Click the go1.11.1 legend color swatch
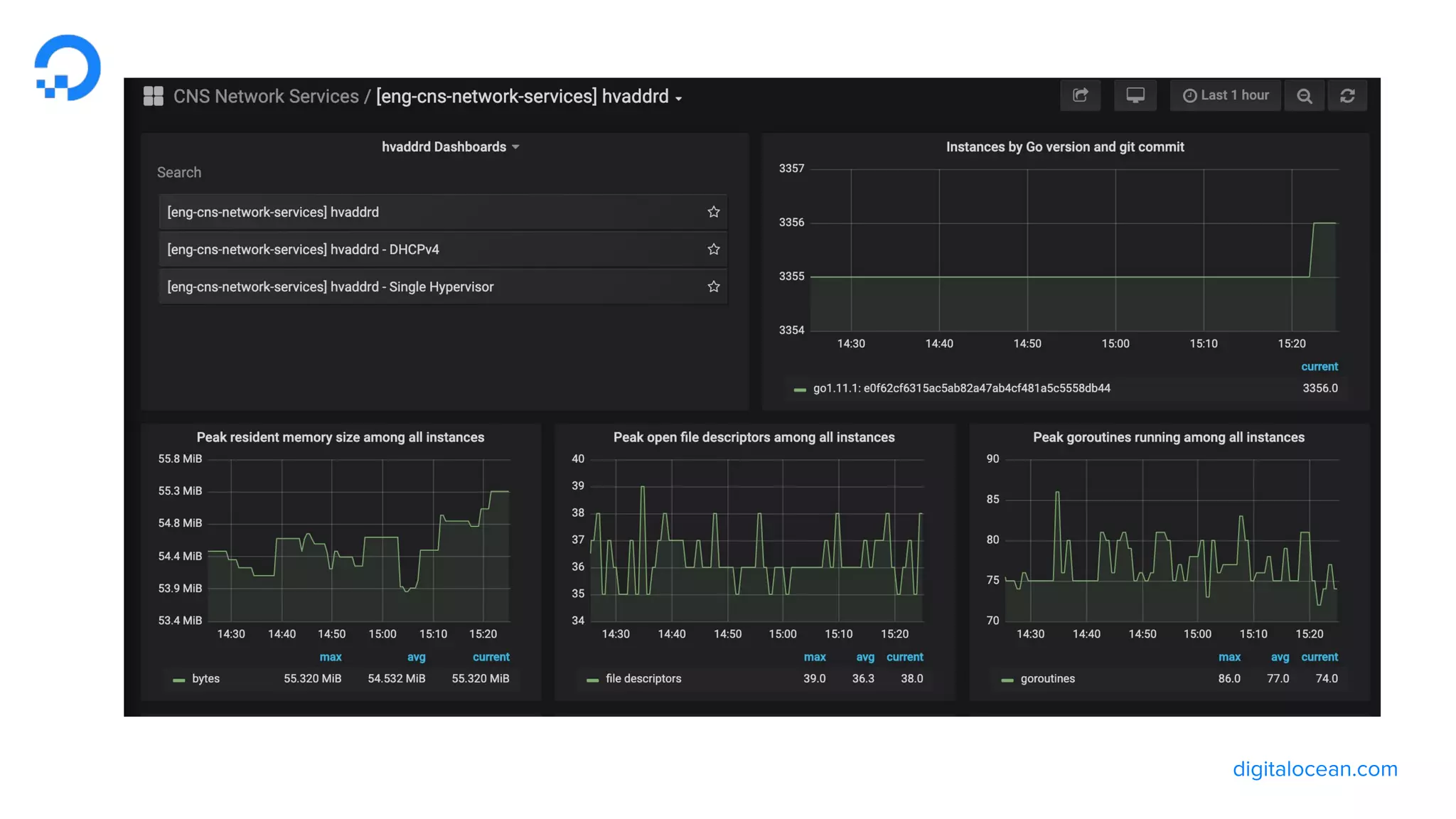 [x=800, y=390]
